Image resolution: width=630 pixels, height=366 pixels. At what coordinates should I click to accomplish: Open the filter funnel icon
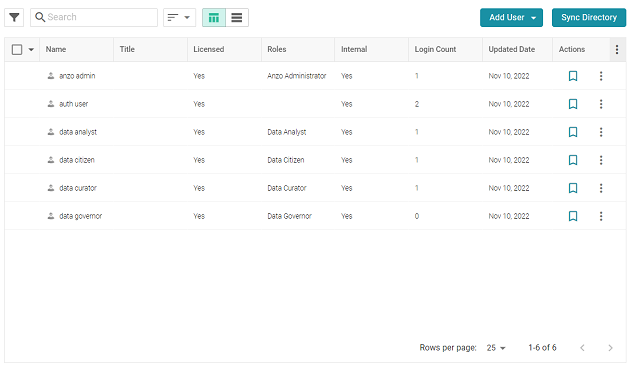coord(14,17)
